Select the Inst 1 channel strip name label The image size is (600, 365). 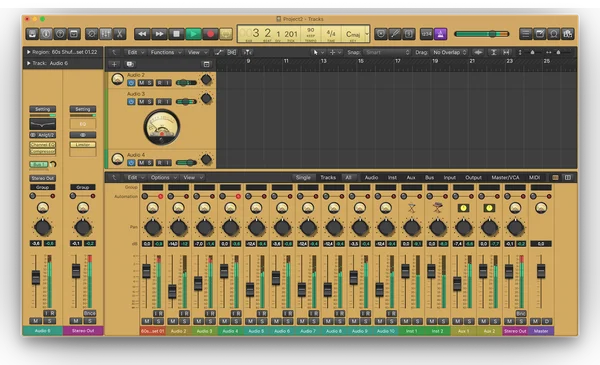pos(411,331)
